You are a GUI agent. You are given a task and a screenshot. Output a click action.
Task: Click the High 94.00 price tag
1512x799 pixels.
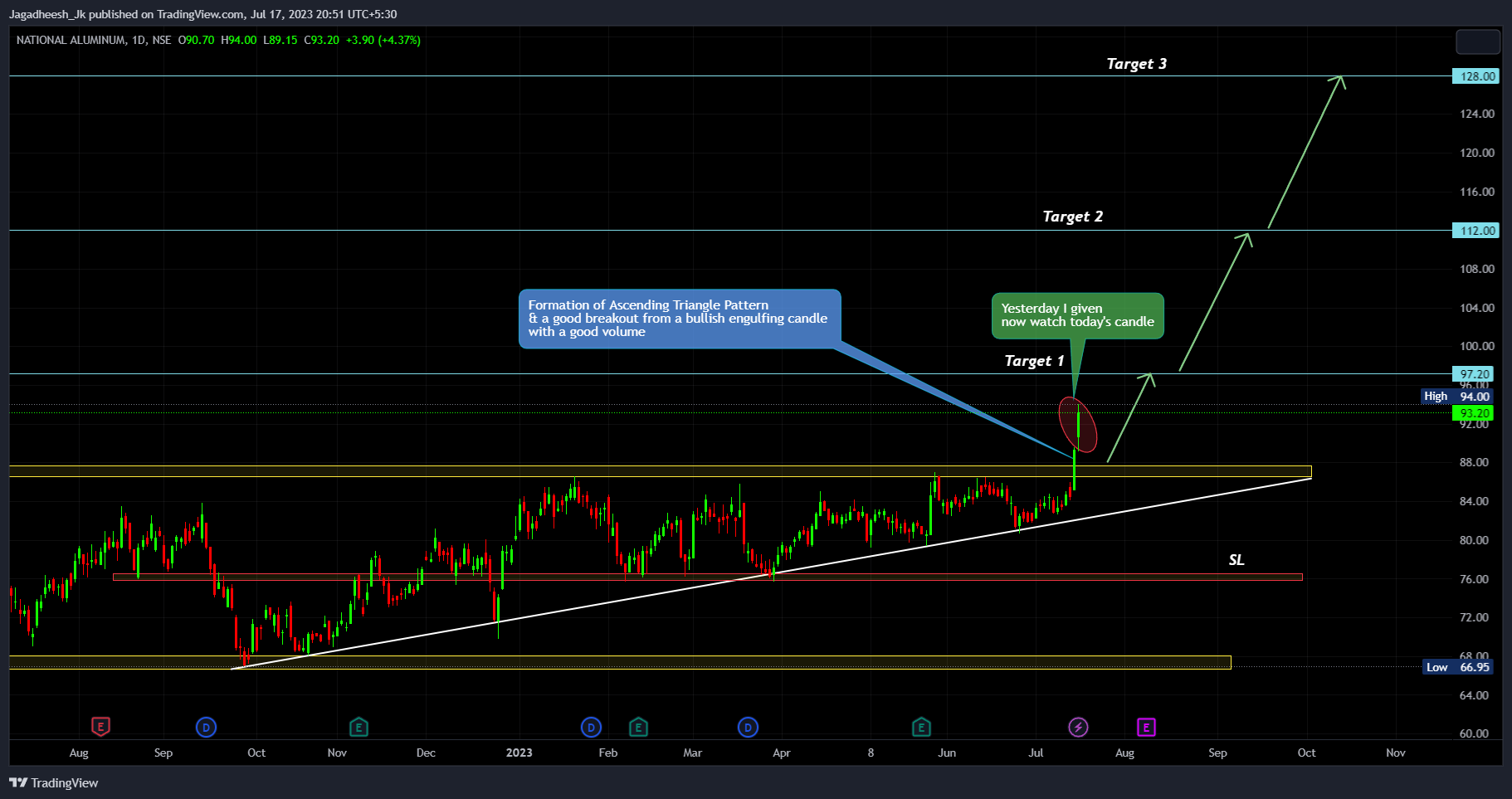coord(1457,397)
